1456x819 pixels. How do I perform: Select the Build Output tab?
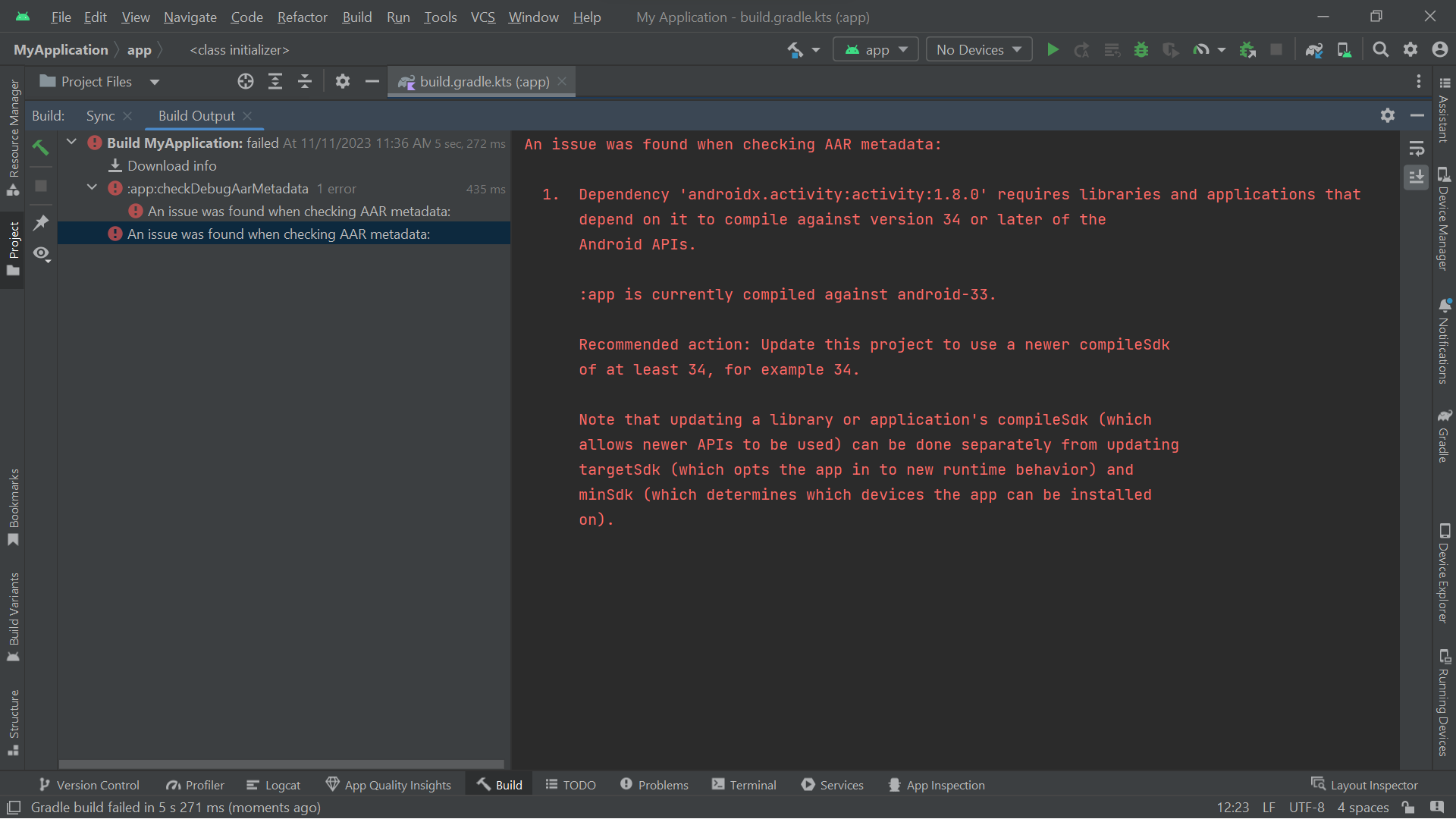click(x=196, y=116)
